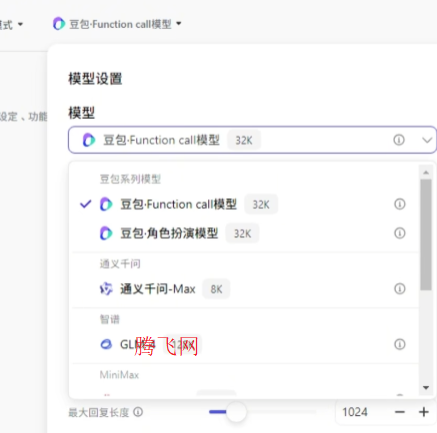Adjust the 最大回复长度 slider handle

click(236, 412)
